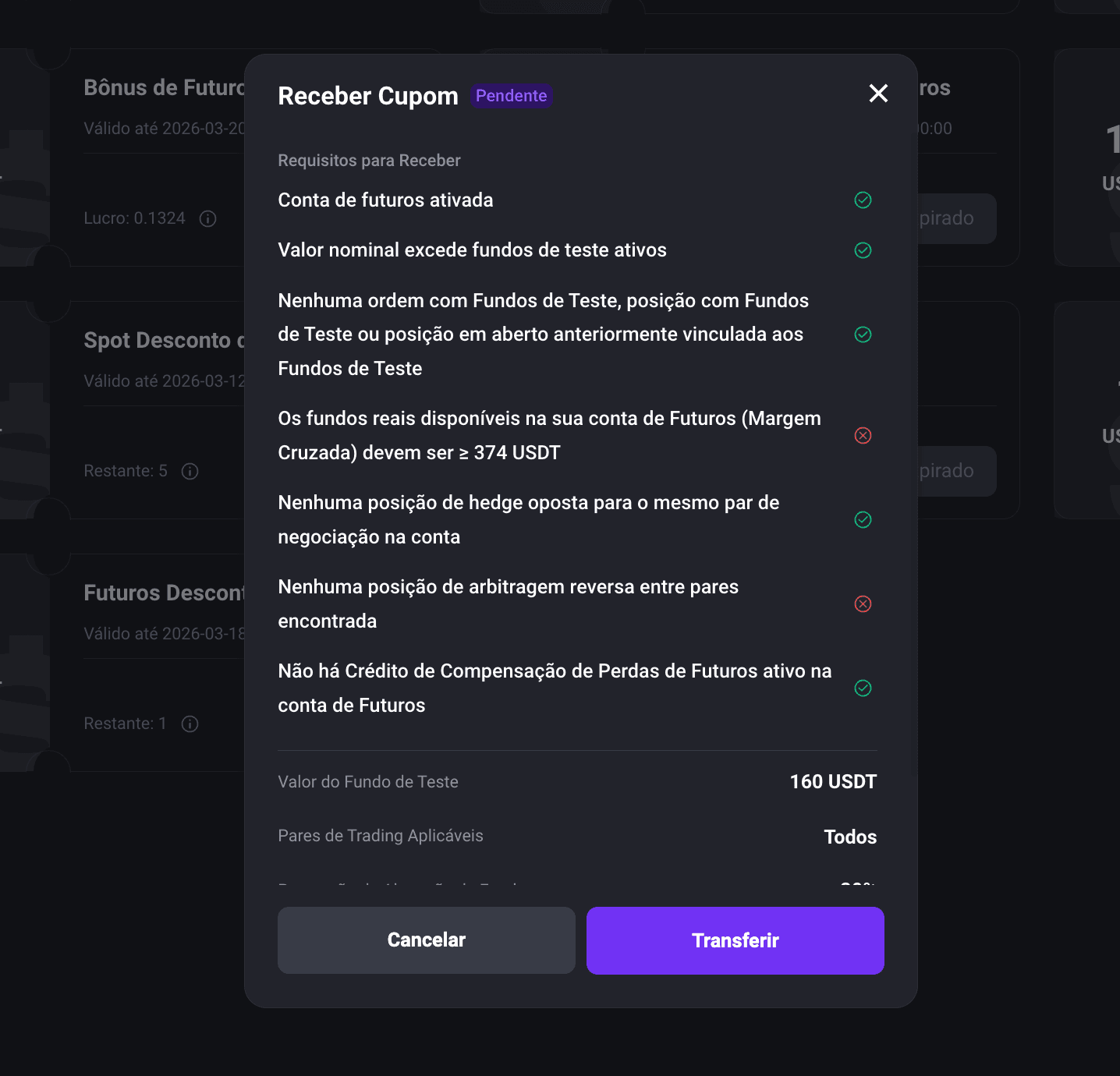Click check icon for Fundos de Teste orders requirement
This screenshot has width=1120, height=1076.
(863, 334)
